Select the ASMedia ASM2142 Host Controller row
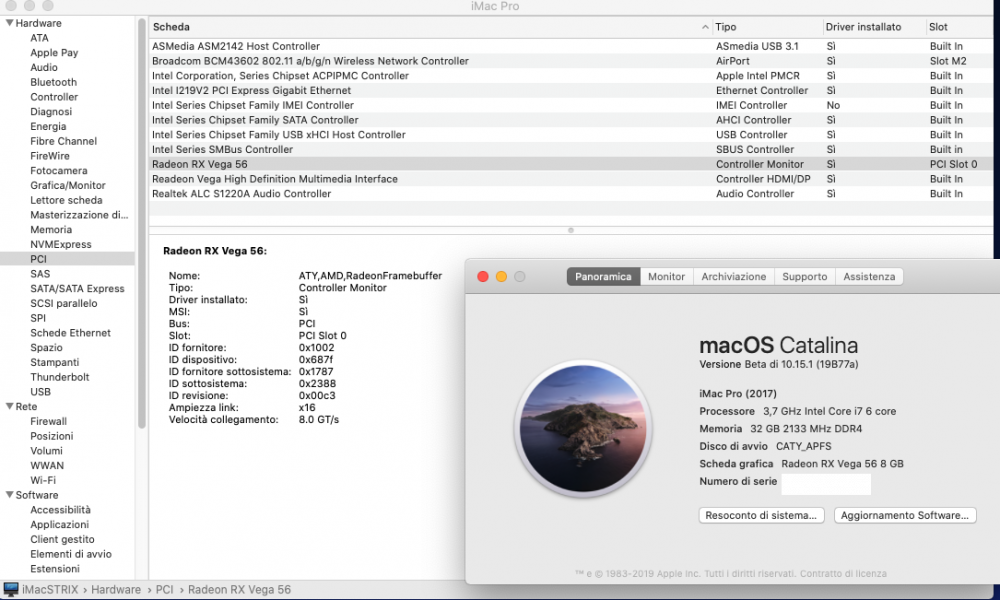This screenshot has height=600, width=1000. click(x=570, y=46)
